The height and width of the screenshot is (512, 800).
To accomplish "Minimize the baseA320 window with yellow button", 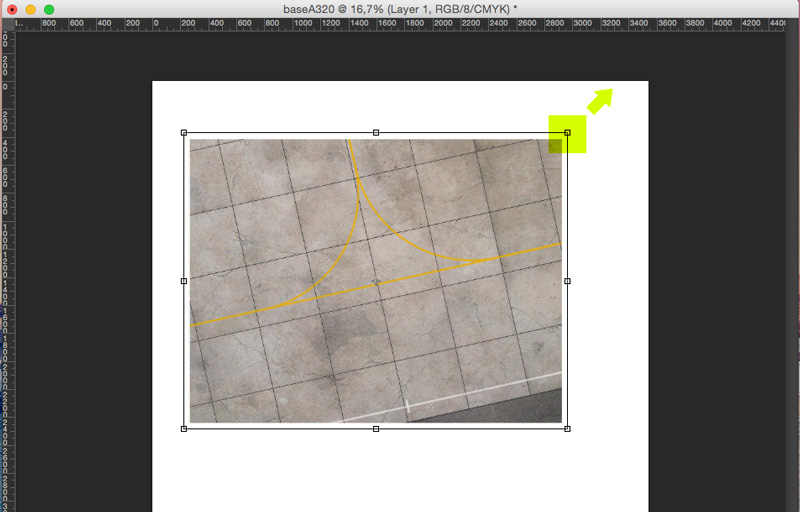I will 31,10.
